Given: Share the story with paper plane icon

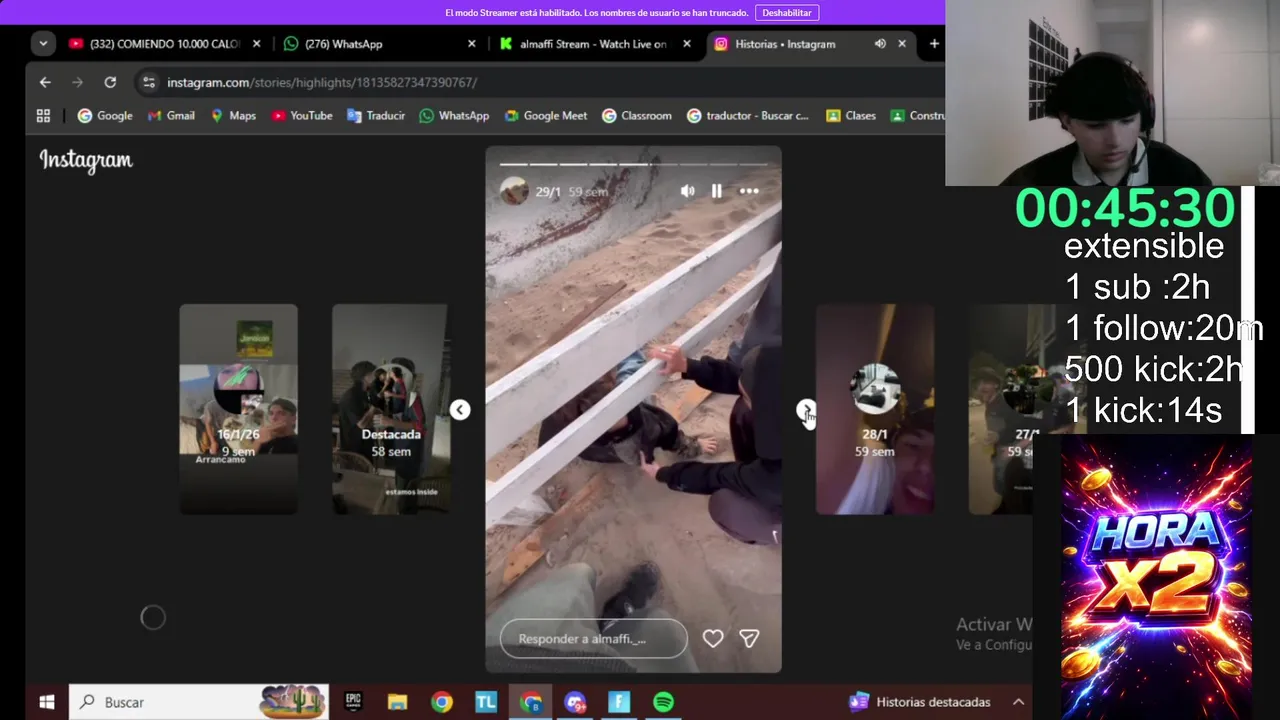Looking at the screenshot, I should [749, 638].
